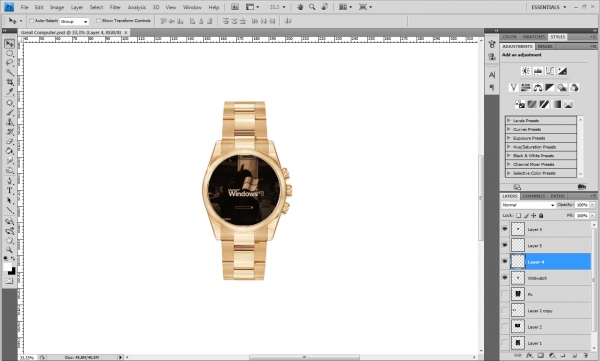Select the Crop tool
This screenshot has width=600, height=361.
point(10,82)
